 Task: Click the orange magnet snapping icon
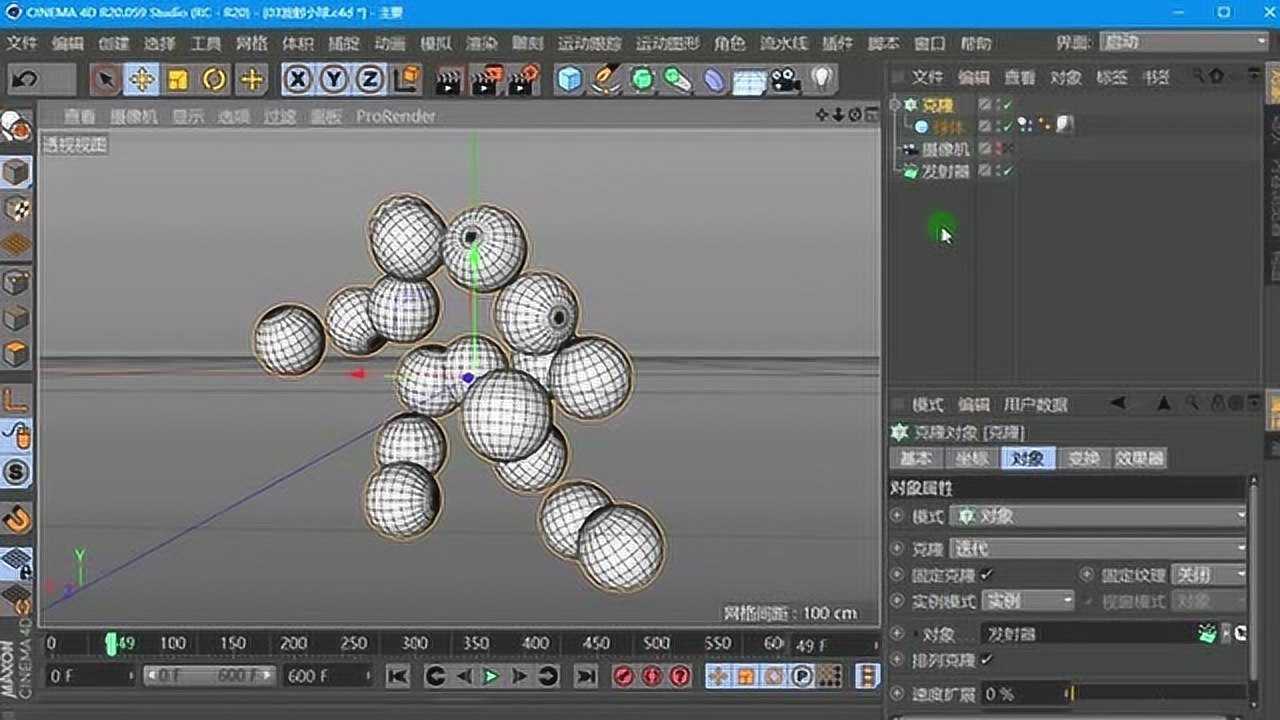[15, 518]
